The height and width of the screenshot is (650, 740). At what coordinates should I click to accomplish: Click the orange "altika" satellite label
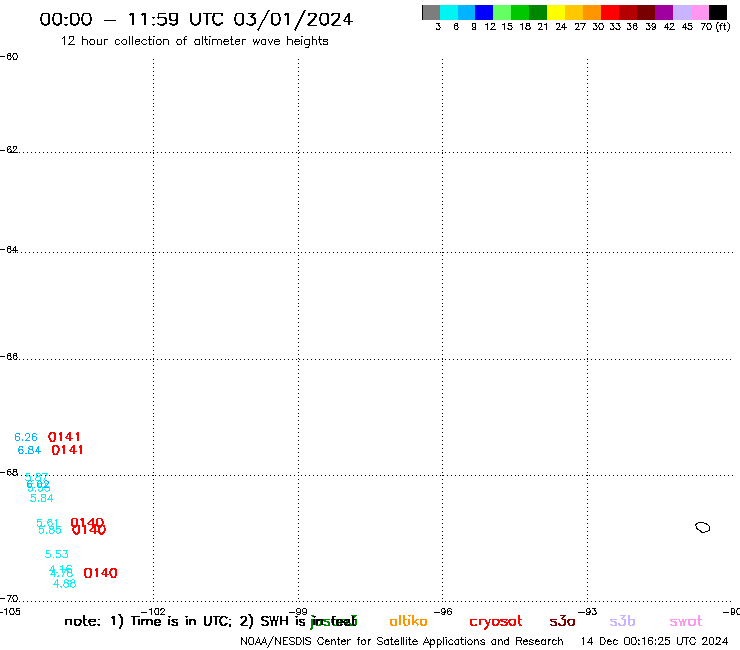[408, 621]
